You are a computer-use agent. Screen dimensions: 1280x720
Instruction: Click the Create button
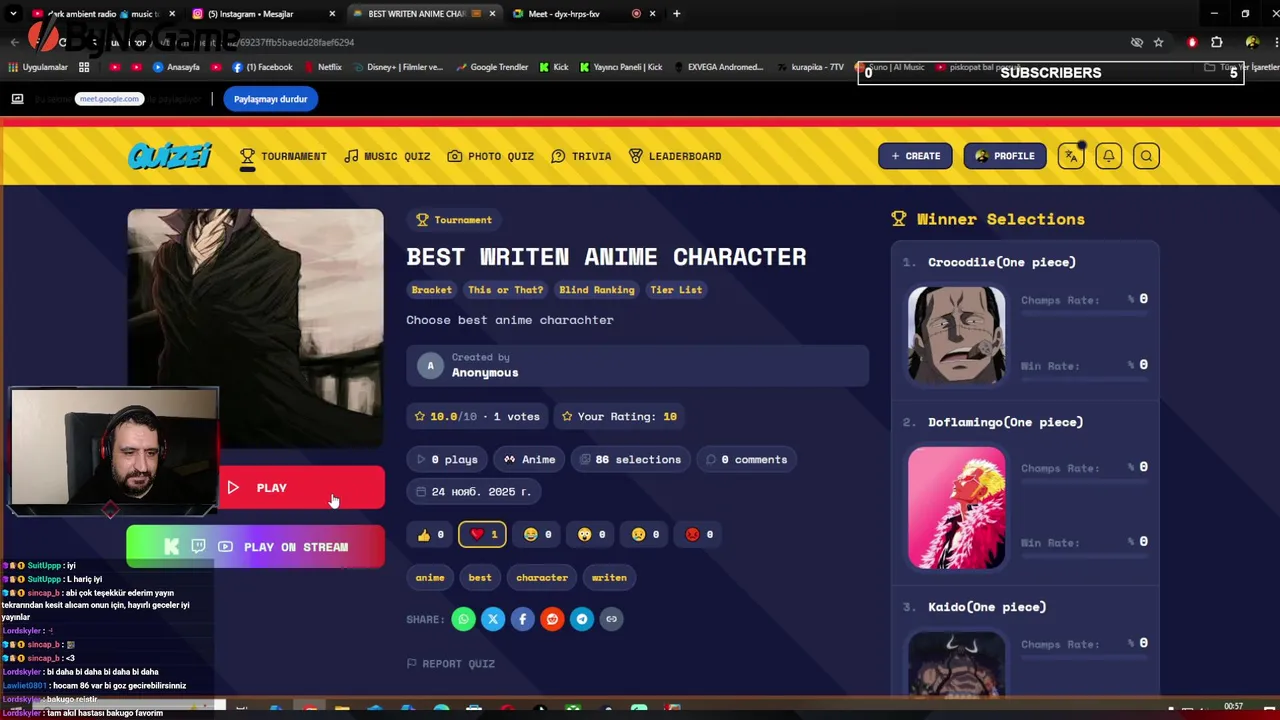pyautogui.click(x=915, y=156)
